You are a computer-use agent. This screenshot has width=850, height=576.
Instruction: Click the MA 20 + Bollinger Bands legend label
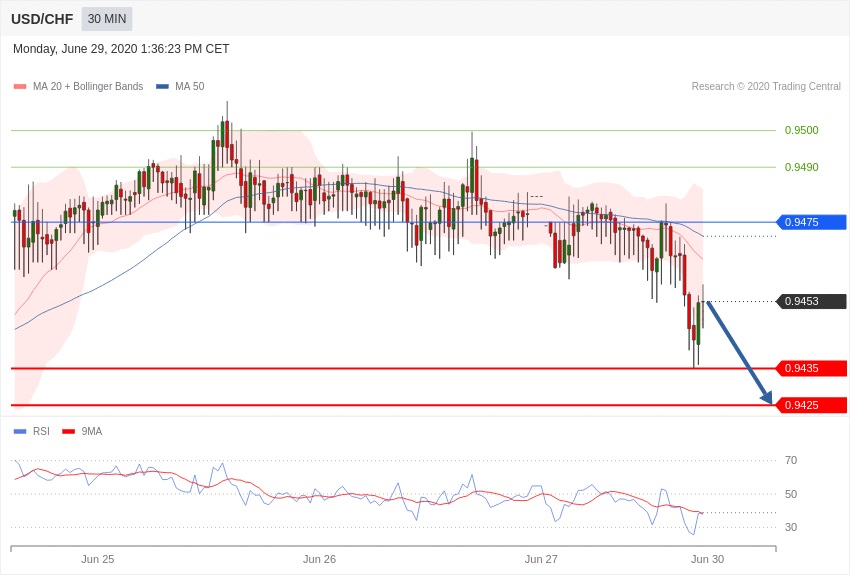coord(88,86)
